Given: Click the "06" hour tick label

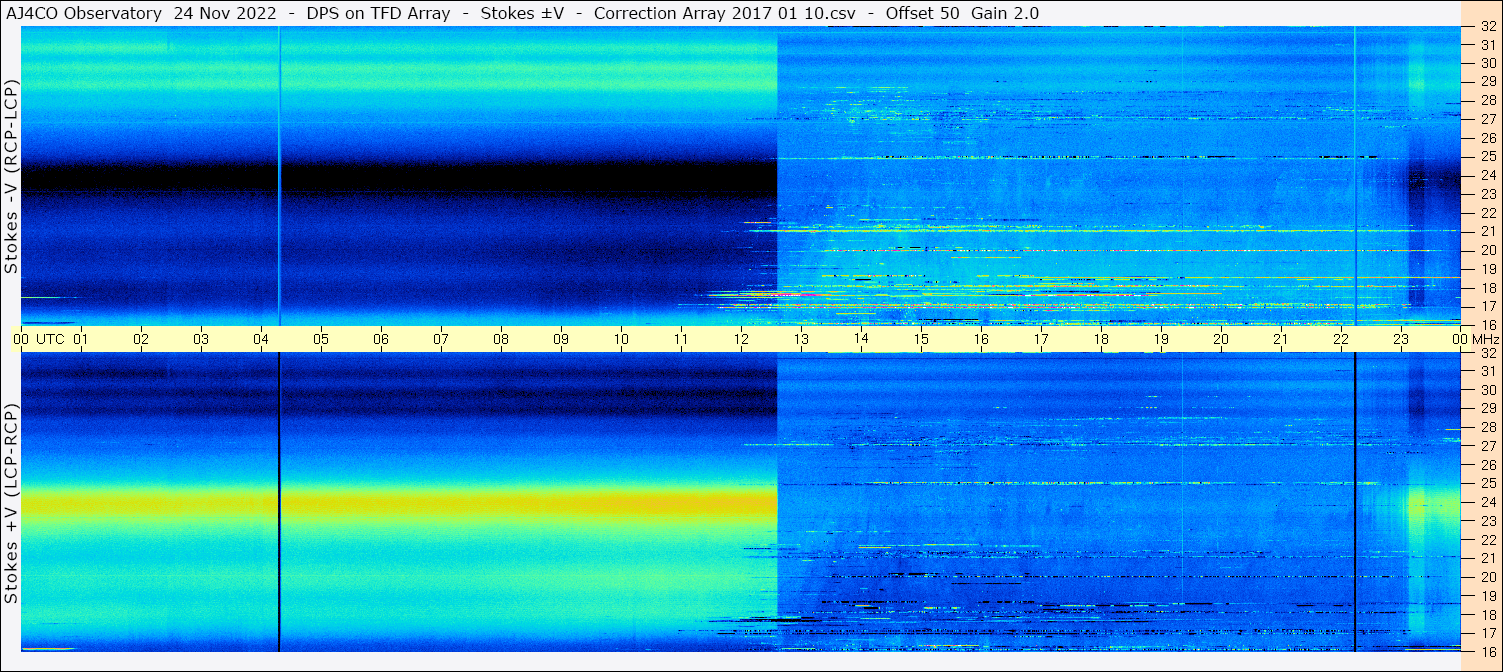Looking at the screenshot, I should [x=381, y=339].
